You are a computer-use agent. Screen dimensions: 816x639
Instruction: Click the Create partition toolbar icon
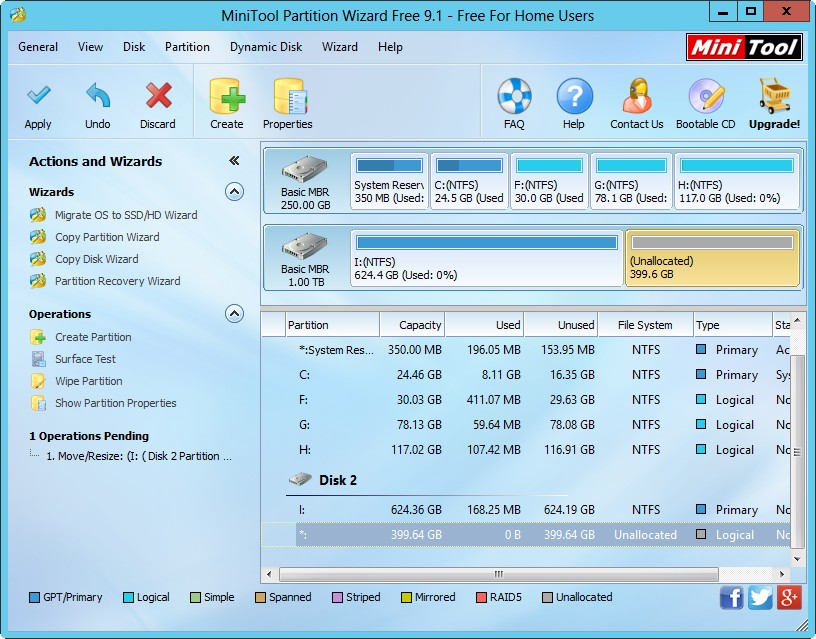[x=227, y=97]
